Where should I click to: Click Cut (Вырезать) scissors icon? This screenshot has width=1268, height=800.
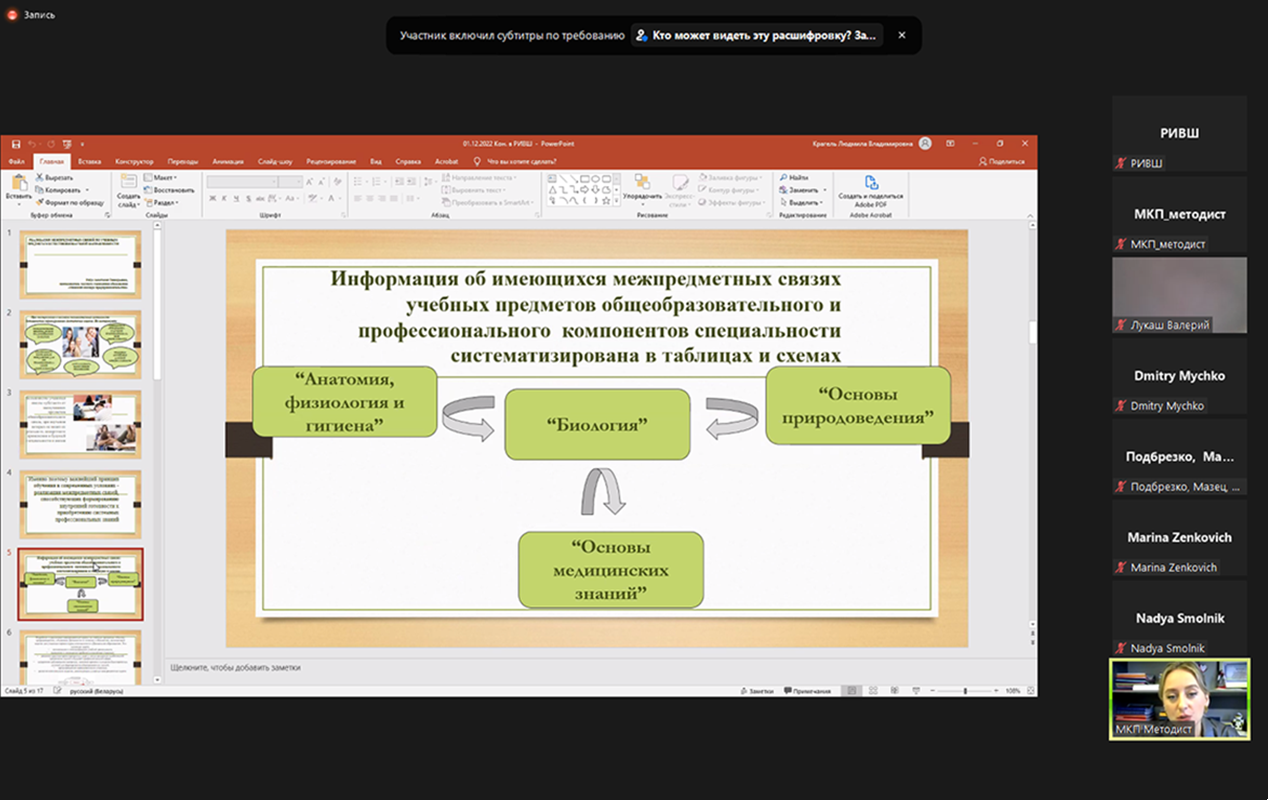pyautogui.click(x=39, y=177)
